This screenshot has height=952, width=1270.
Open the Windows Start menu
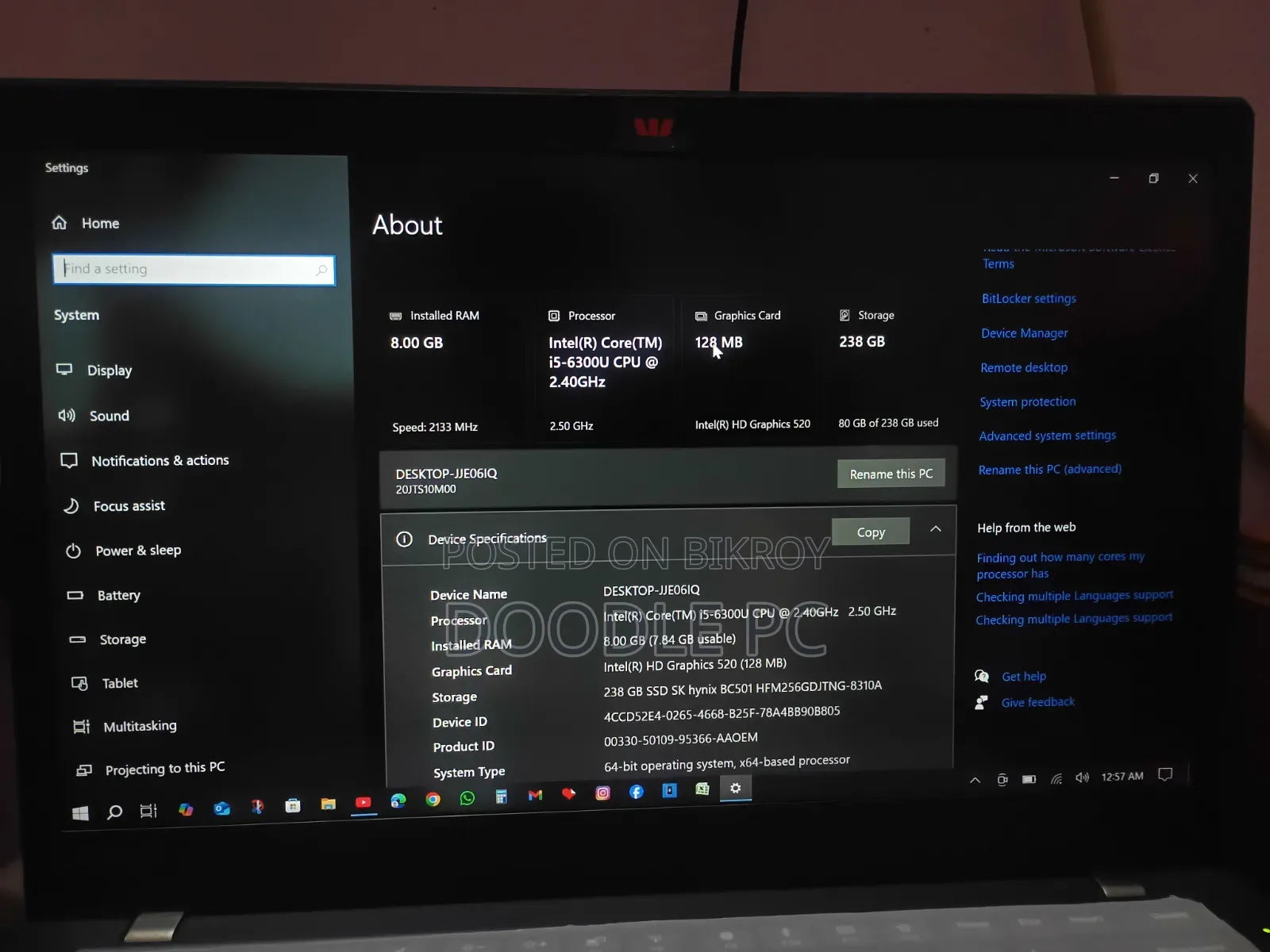click(80, 813)
